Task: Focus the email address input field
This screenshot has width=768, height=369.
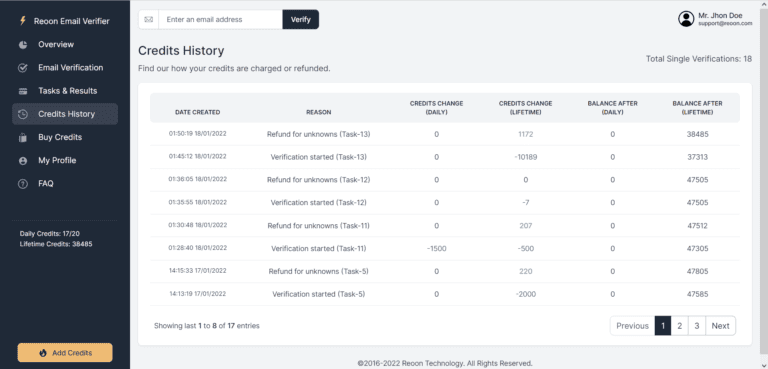Action: 220,20
